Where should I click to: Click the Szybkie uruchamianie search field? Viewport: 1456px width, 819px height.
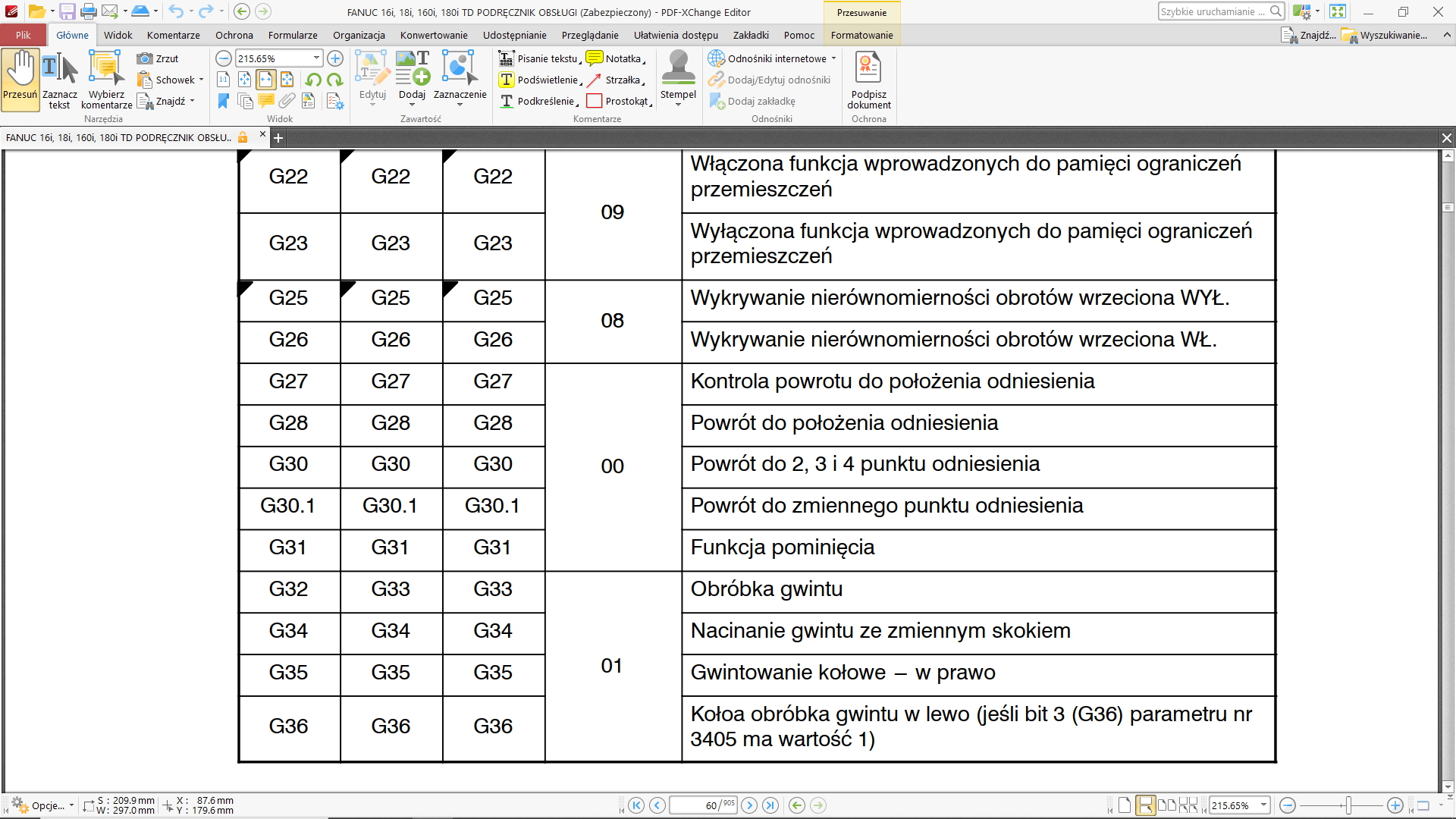(x=1213, y=11)
